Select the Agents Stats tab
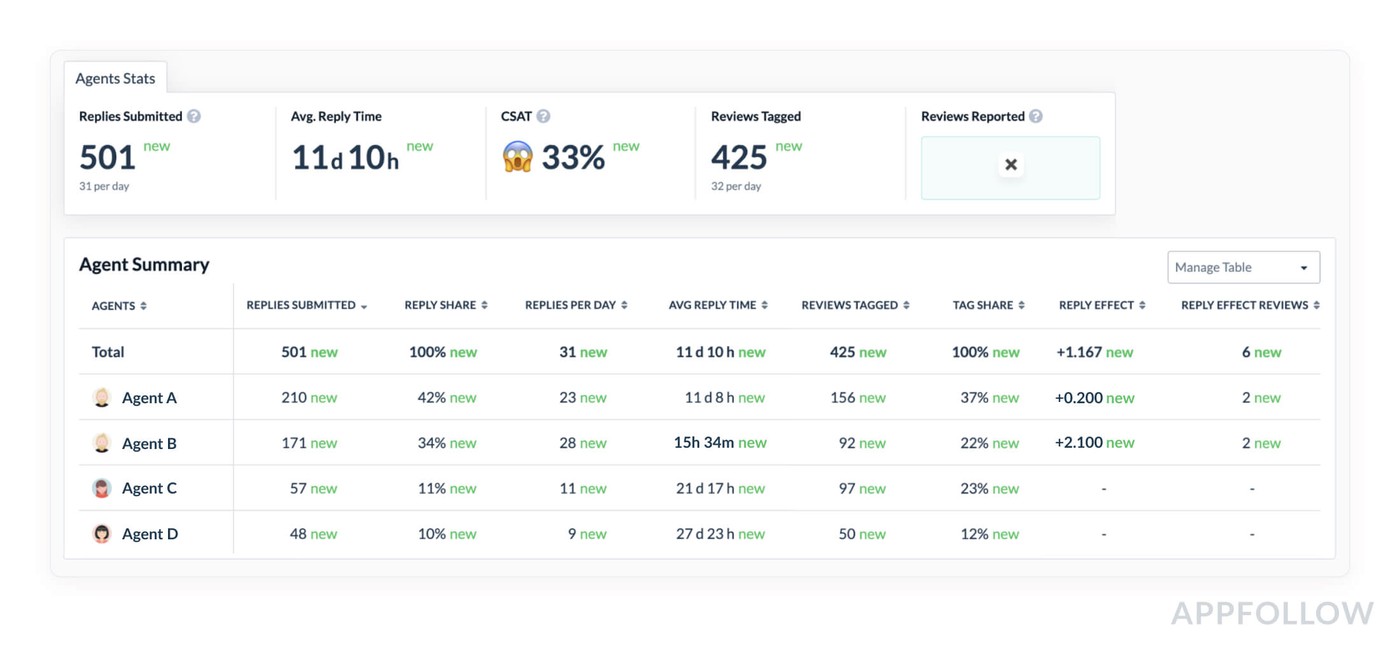Viewport: 1400px width, 650px height. (115, 78)
